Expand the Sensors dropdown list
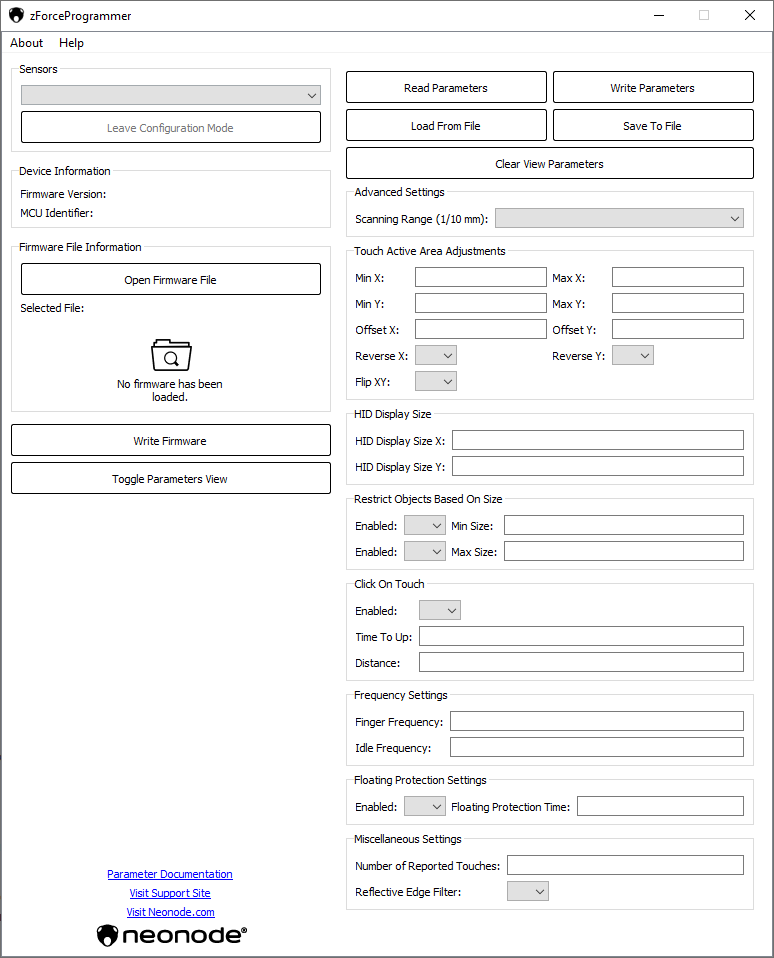Image resolution: width=774 pixels, height=958 pixels. pyautogui.click(x=171, y=95)
